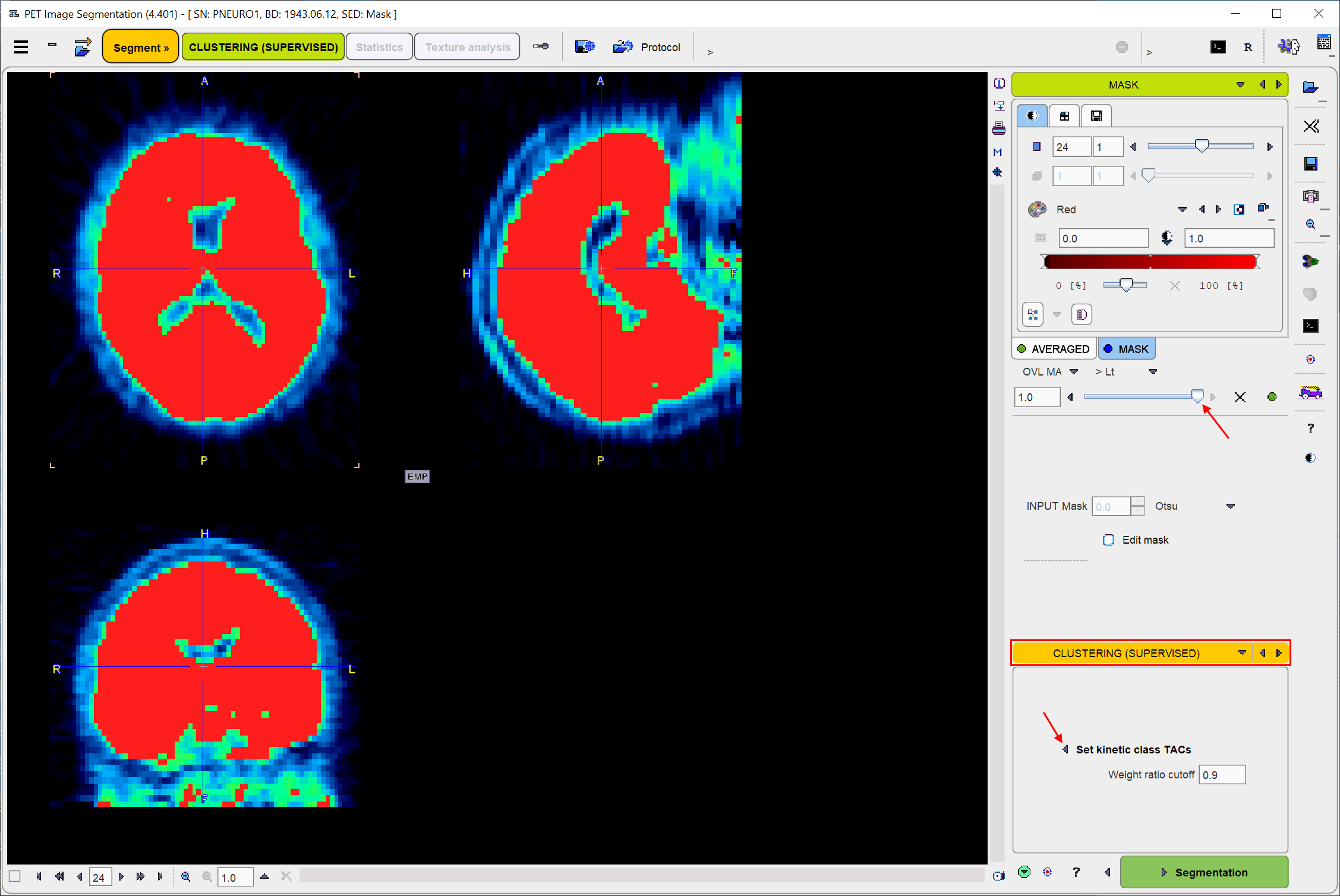Select the MASK image tab

(x=1126, y=349)
